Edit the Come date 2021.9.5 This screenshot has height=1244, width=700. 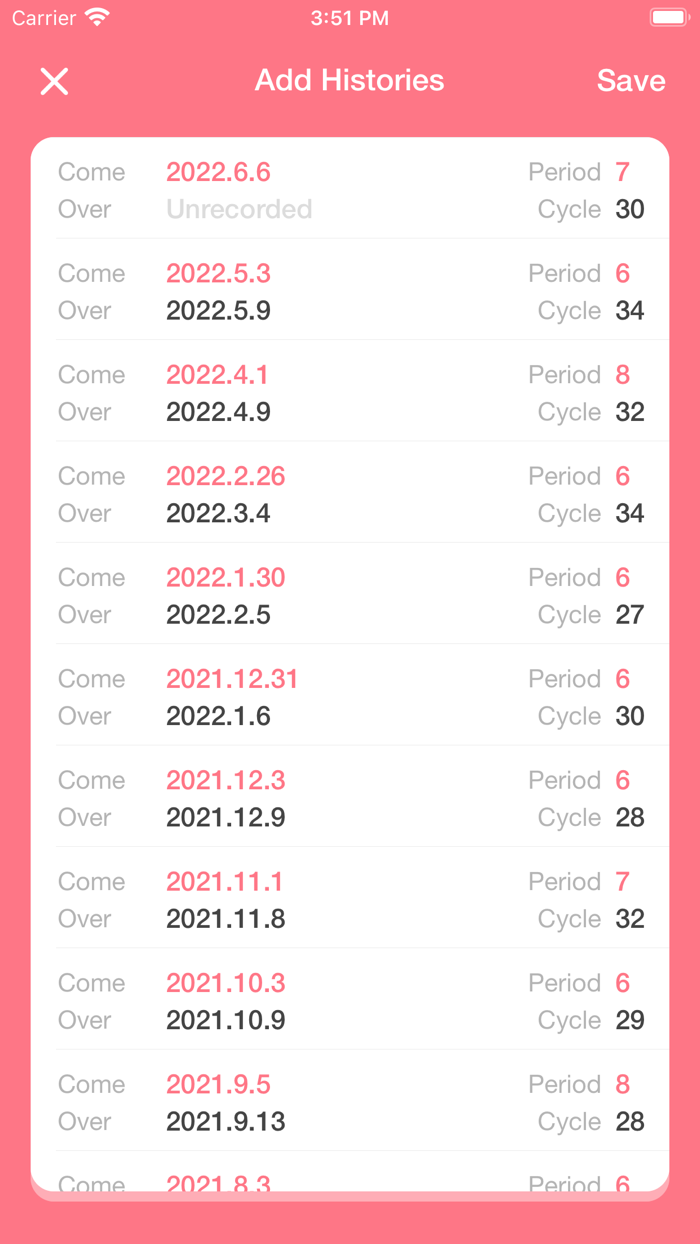tap(218, 1084)
